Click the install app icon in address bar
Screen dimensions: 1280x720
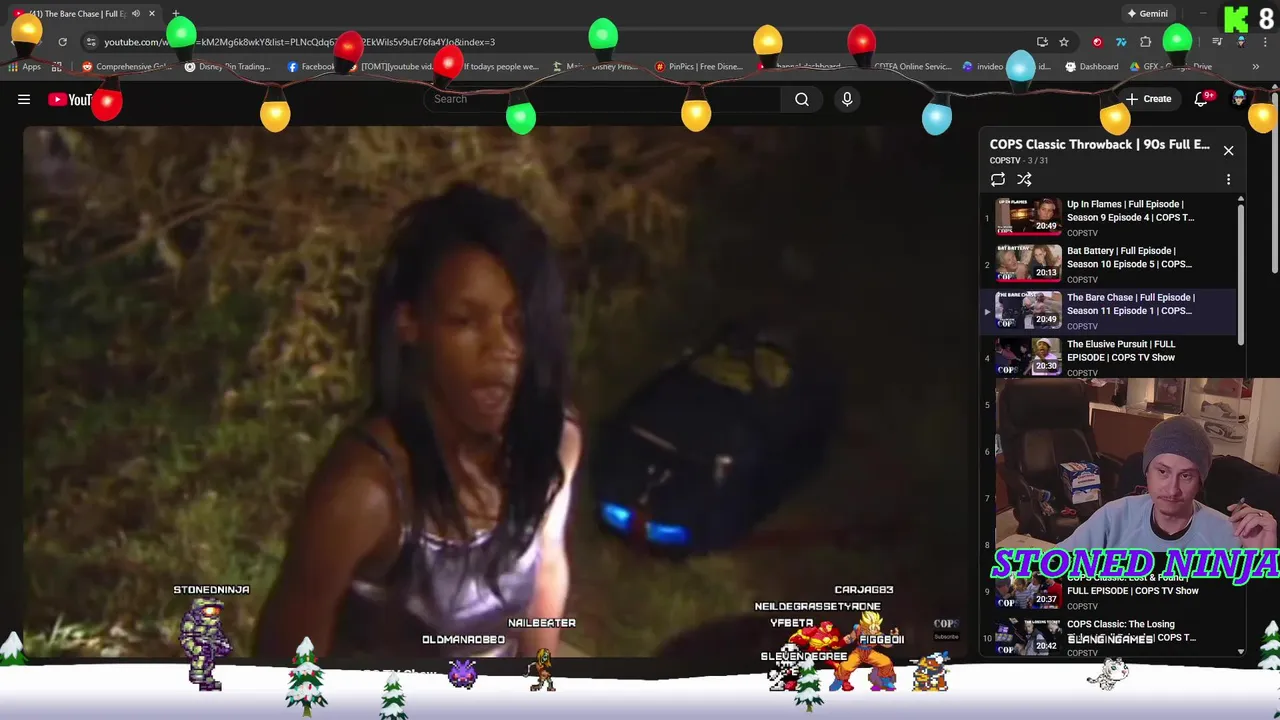(1042, 42)
